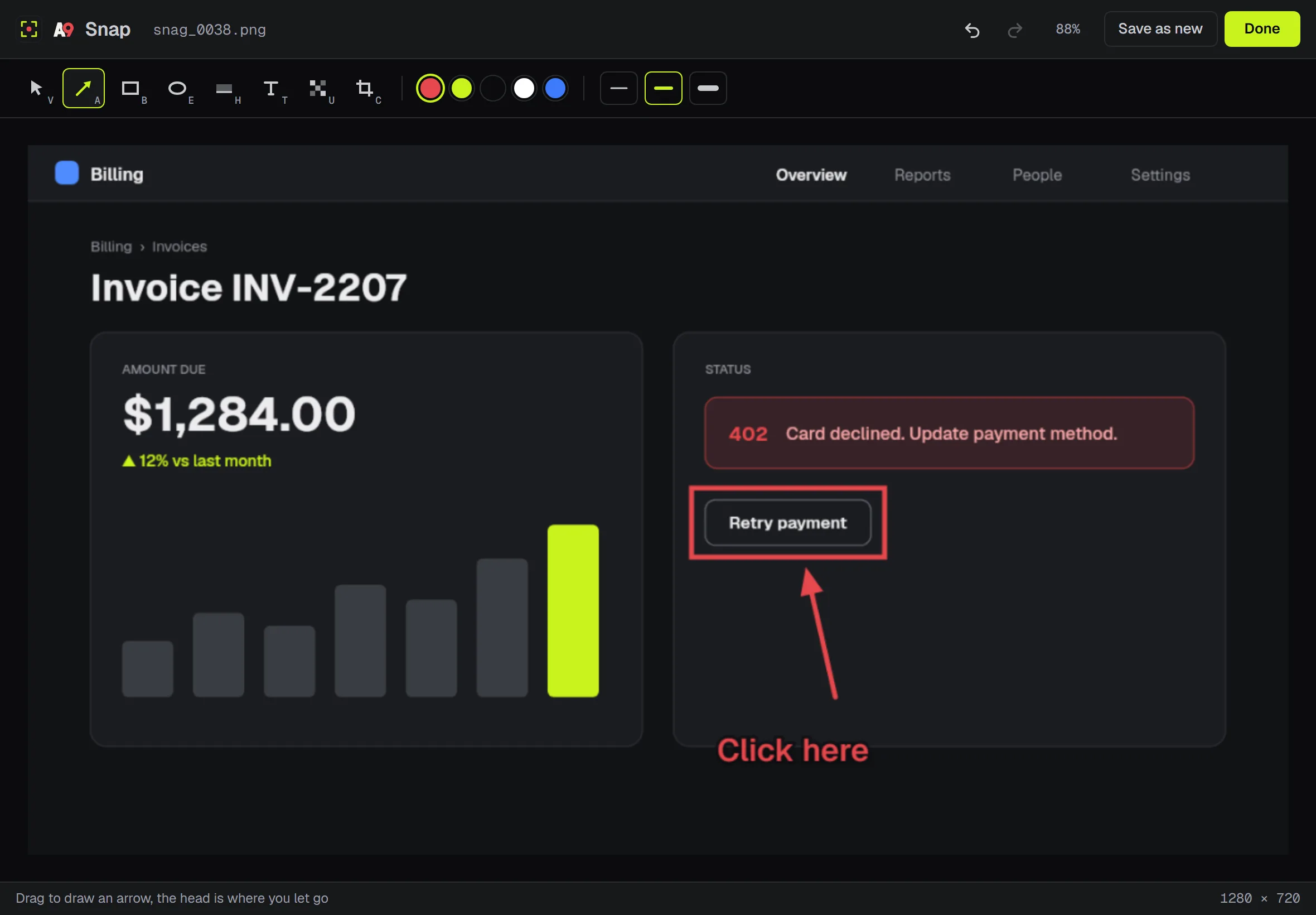This screenshot has width=1316, height=915.
Task: Select the pointer selection tool (V)
Action: click(37, 88)
